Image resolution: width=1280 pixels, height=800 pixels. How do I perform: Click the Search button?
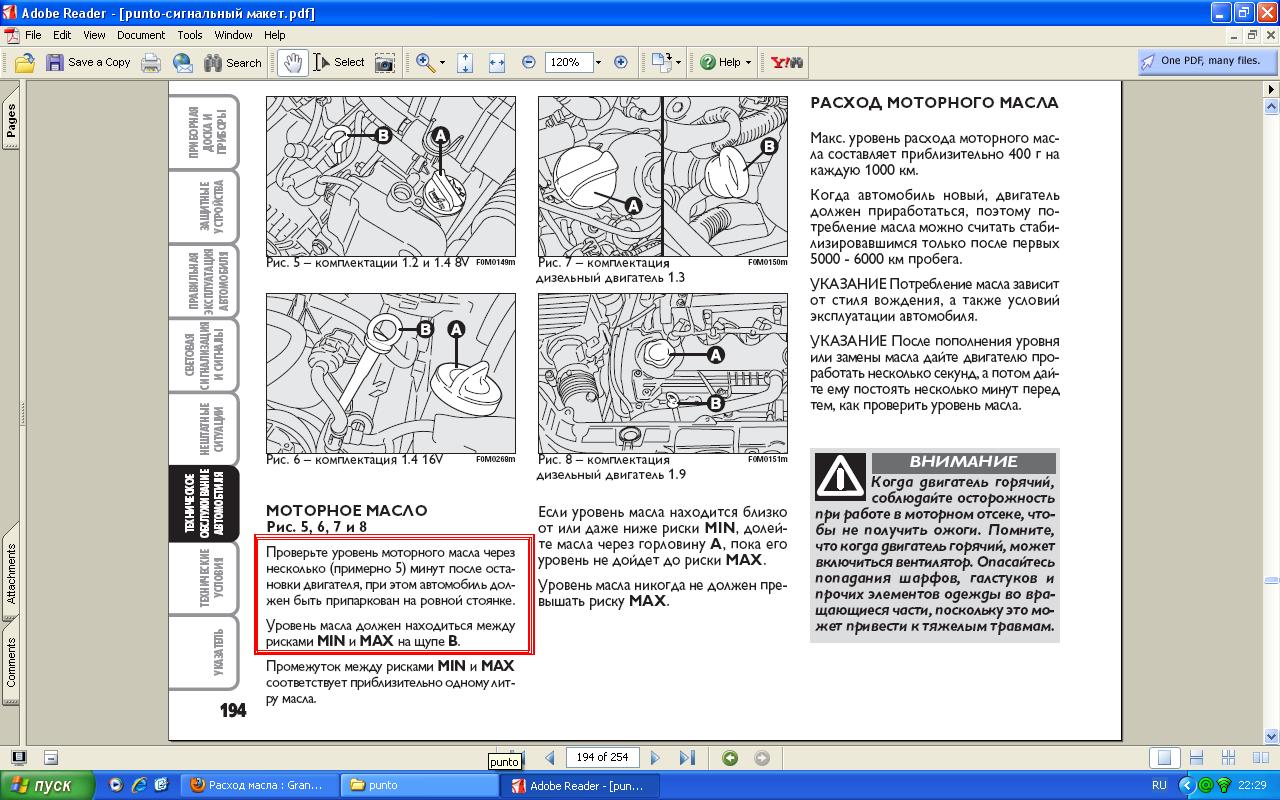[x=232, y=62]
